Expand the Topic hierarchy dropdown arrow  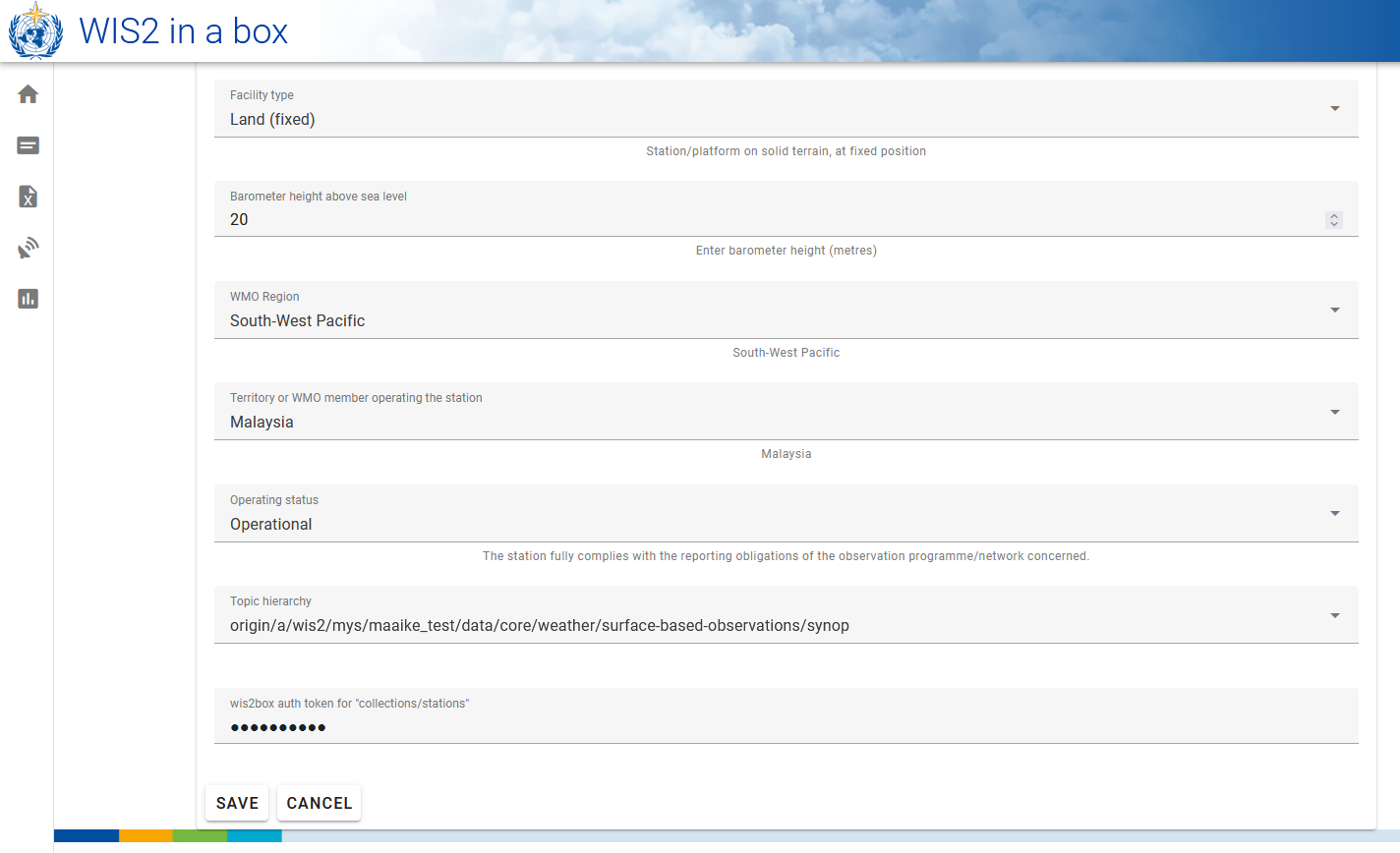[1334, 615]
